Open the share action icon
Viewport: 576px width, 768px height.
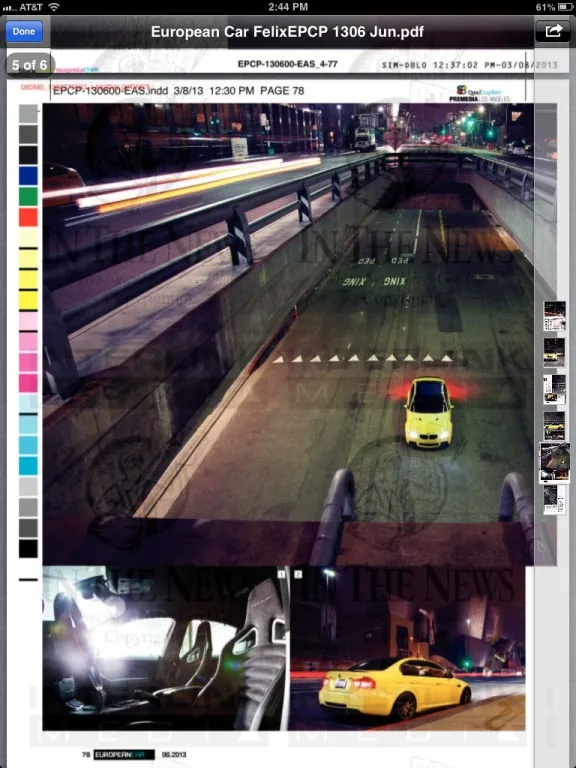tap(553, 32)
